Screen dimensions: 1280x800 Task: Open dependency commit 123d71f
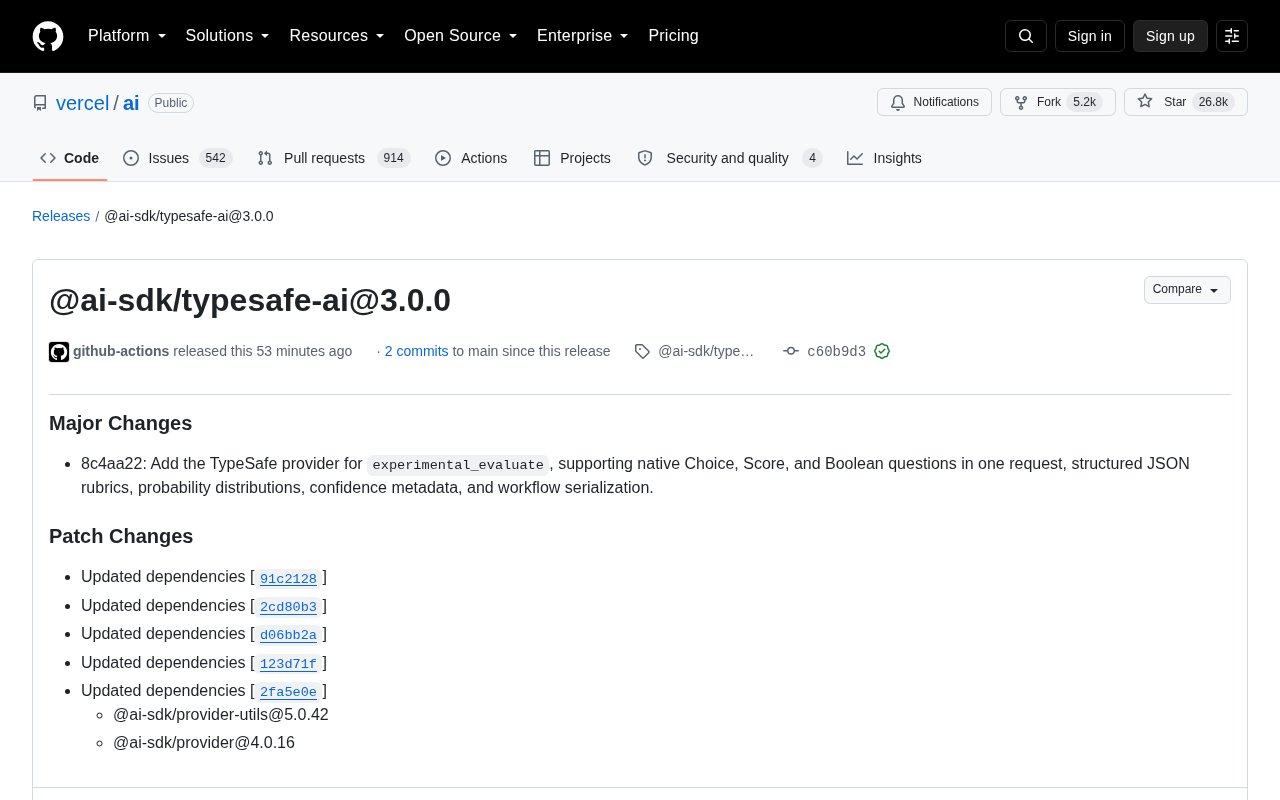click(x=288, y=664)
